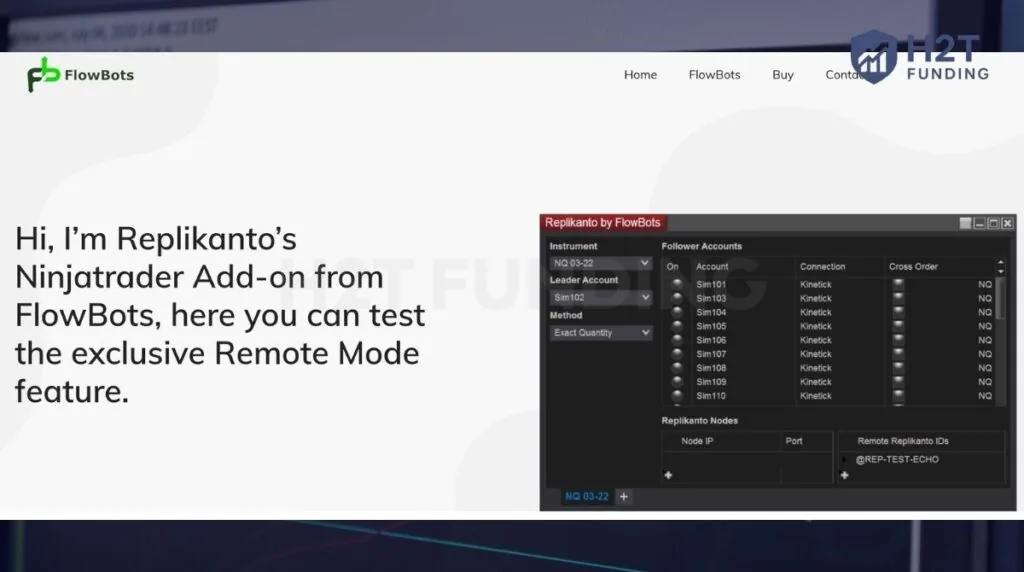
Task: Toggle Cross Order checkbox for Sim108
Action: [899, 368]
